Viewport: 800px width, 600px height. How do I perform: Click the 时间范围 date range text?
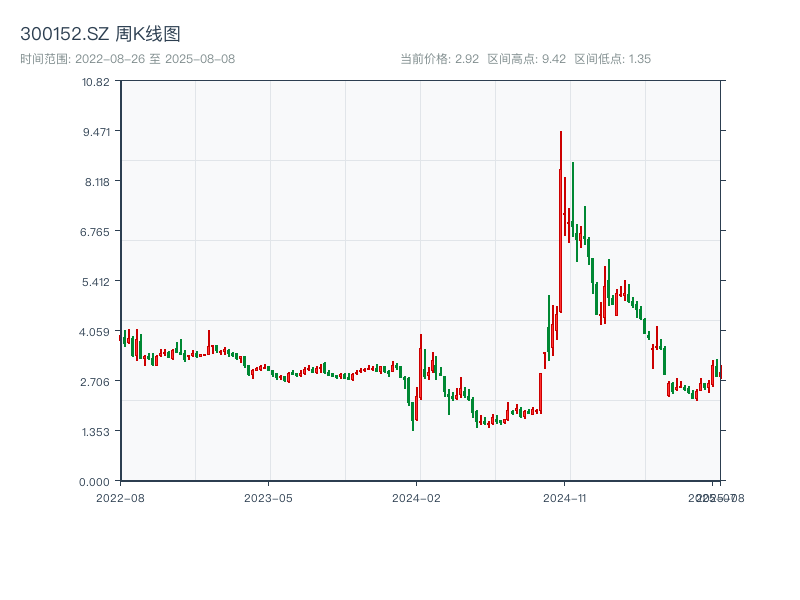click(x=128, y=59)
